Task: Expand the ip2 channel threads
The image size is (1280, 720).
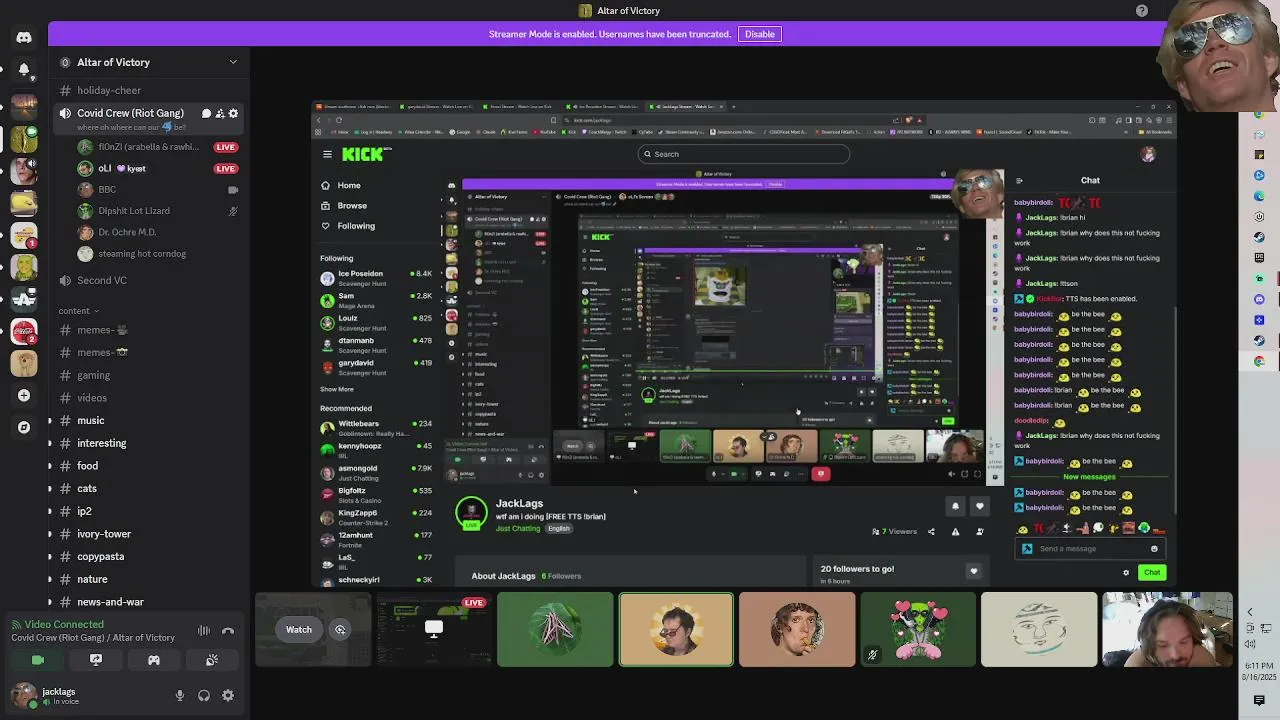Action: (50, 511)
